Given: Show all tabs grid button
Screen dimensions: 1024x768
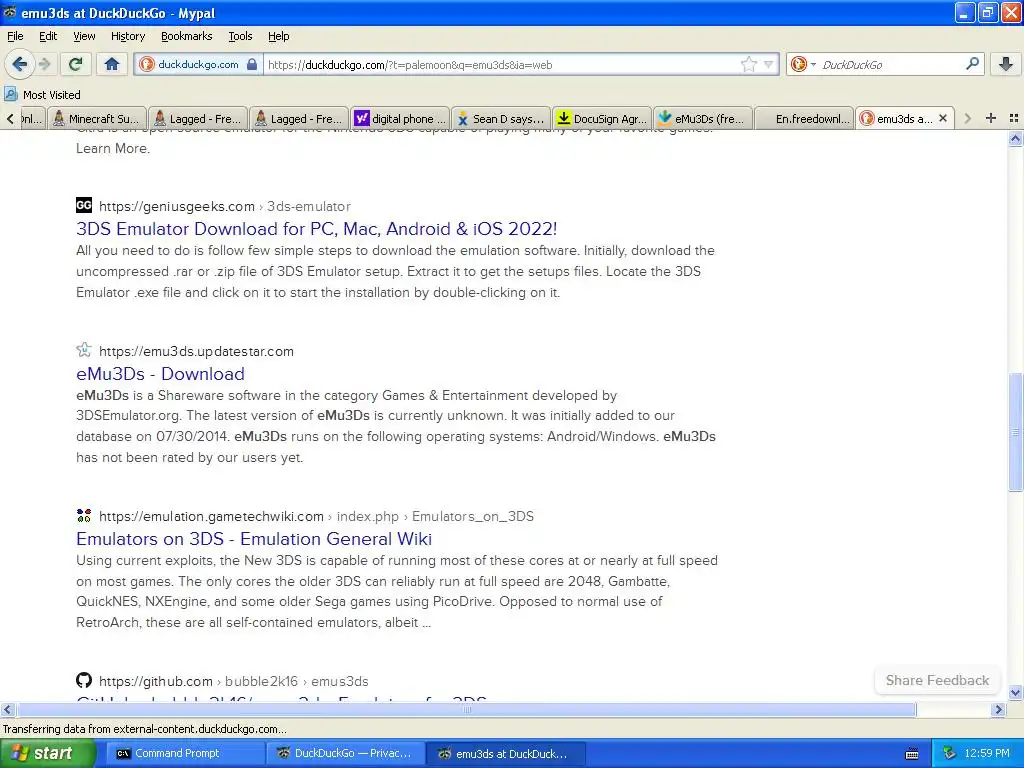Looking at the screenshot, I should click(x=1014, y=118).
